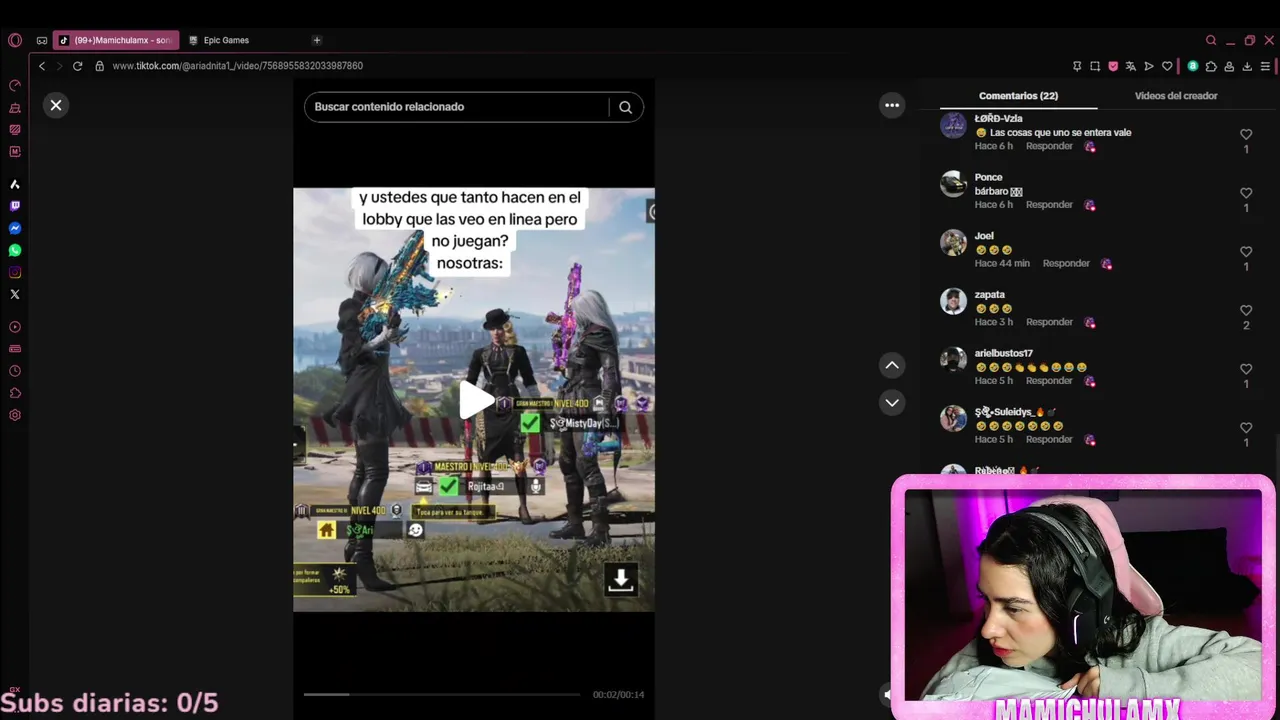
Task: Click the pin icon in address bar
Action: (x=1077, y=66)
